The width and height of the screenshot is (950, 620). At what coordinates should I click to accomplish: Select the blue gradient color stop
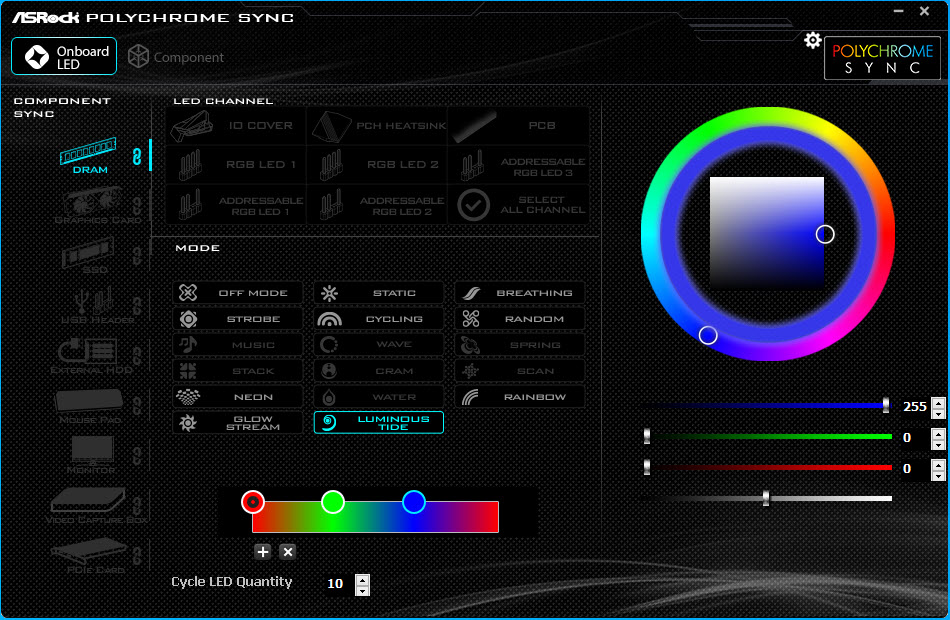pos(414,502)
